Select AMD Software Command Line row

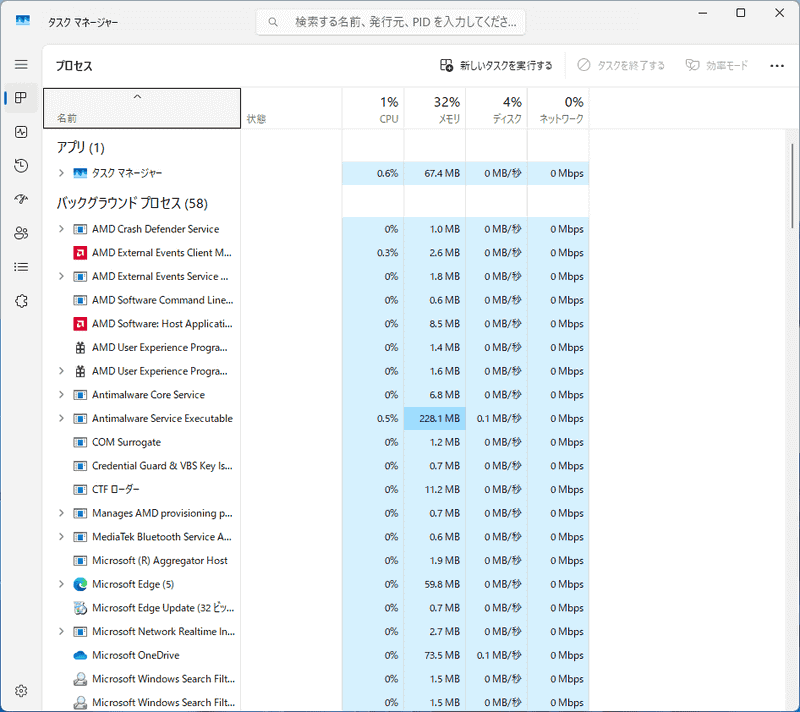click(x=316, y=300)
